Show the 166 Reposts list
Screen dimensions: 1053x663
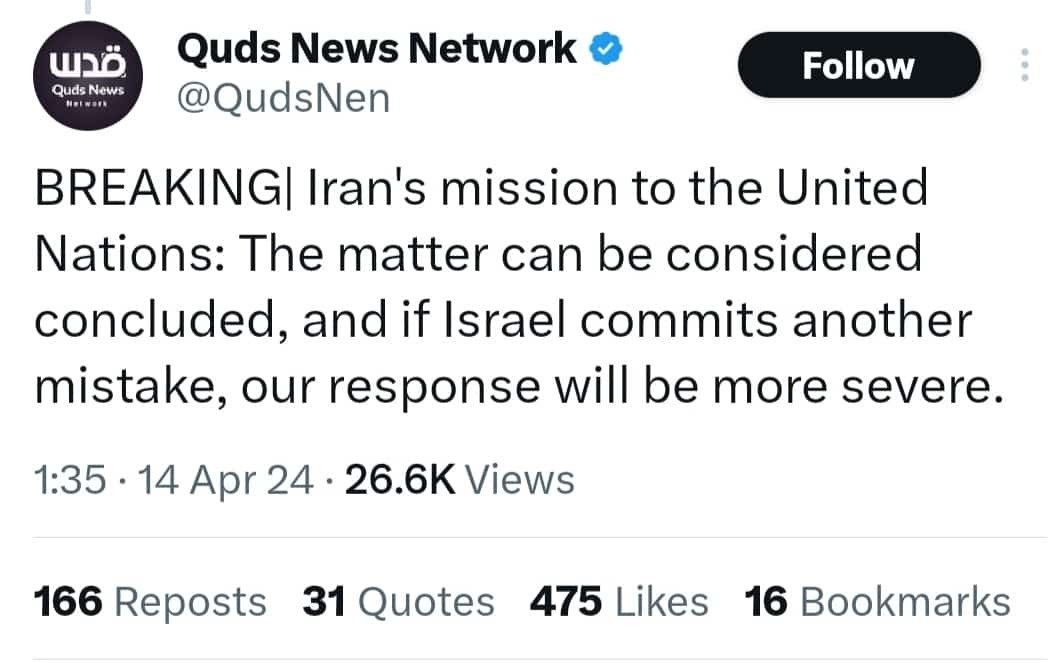[150, 602]
